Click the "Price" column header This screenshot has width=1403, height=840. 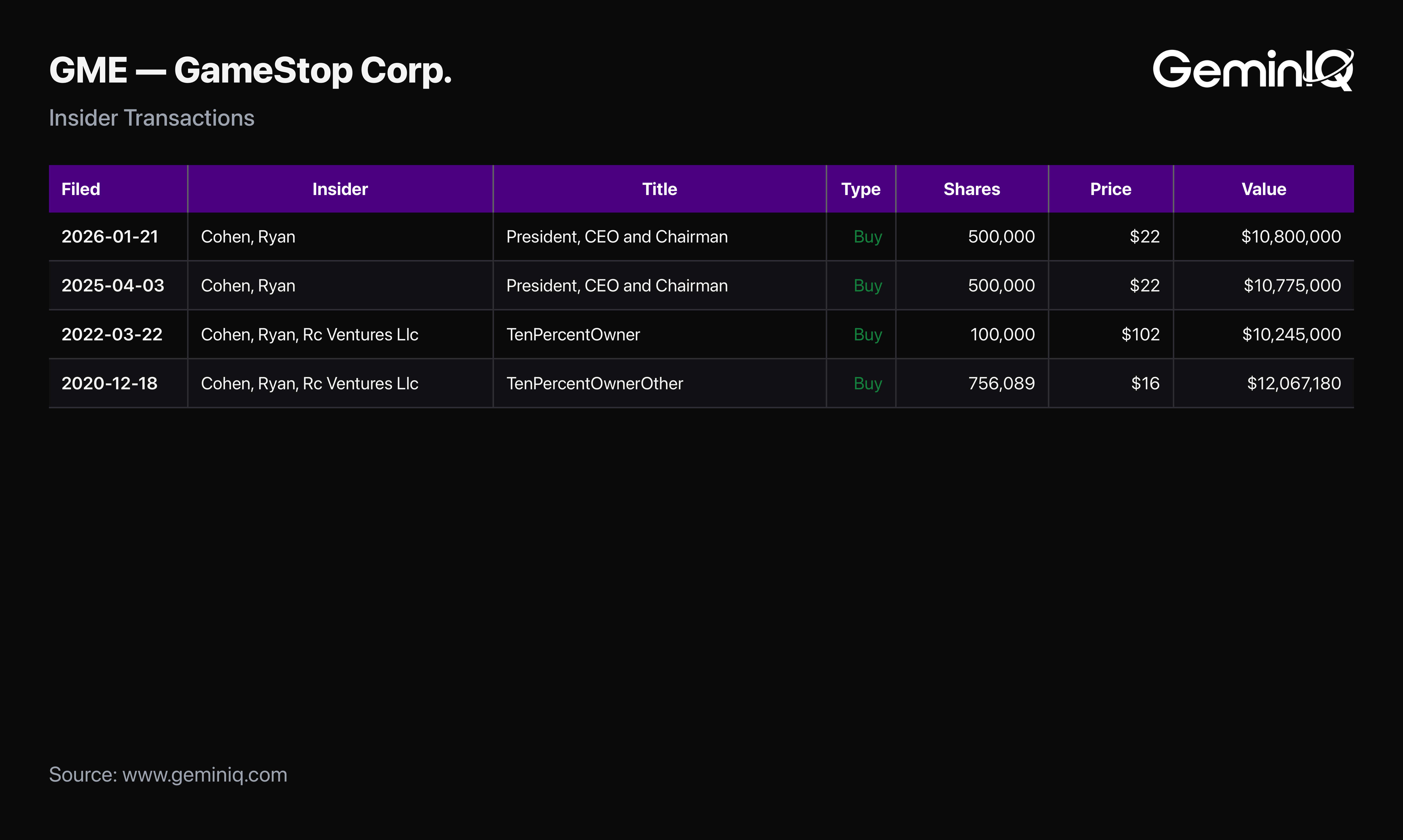1111,189
